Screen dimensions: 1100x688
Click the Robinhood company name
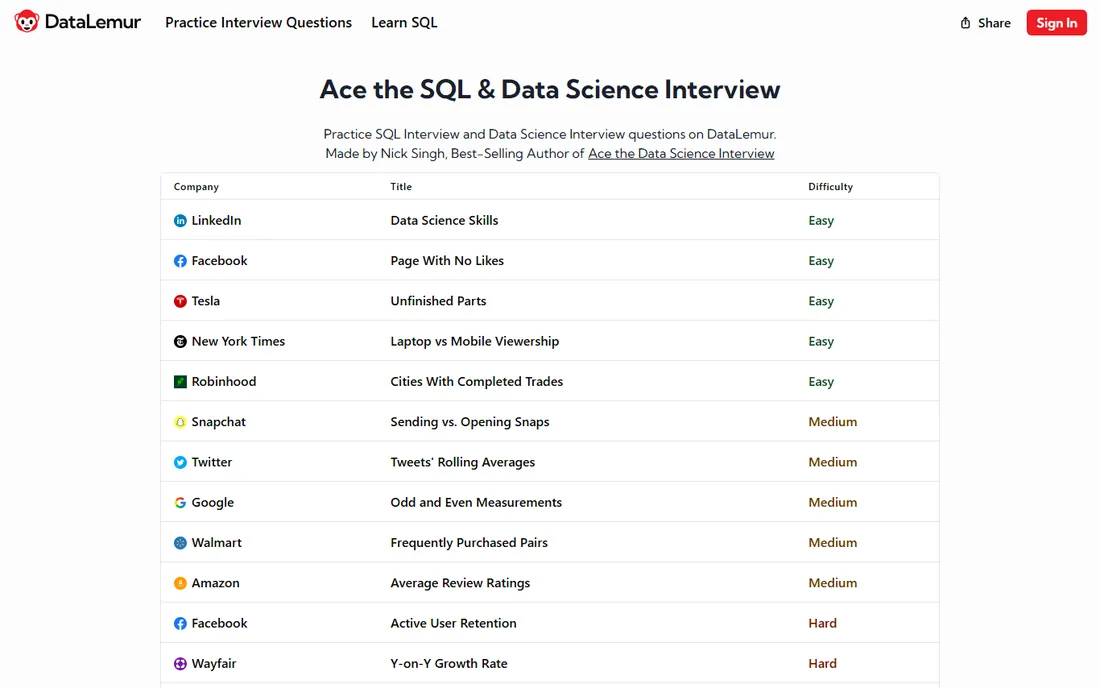coord(224,382)
